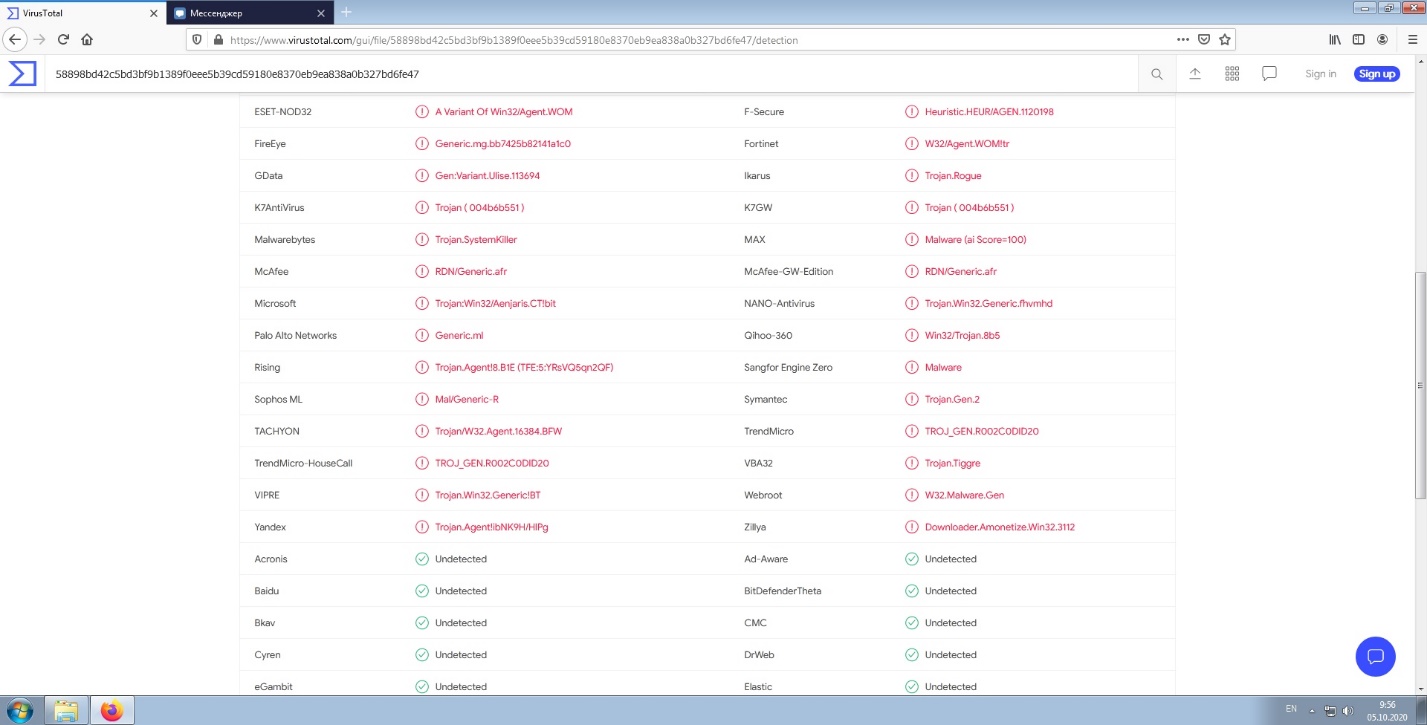1427x725 pixels.
Task: Click 'Trojan.Win32.Generic.fhvmhd' text
Action: (x=989, y=304)
